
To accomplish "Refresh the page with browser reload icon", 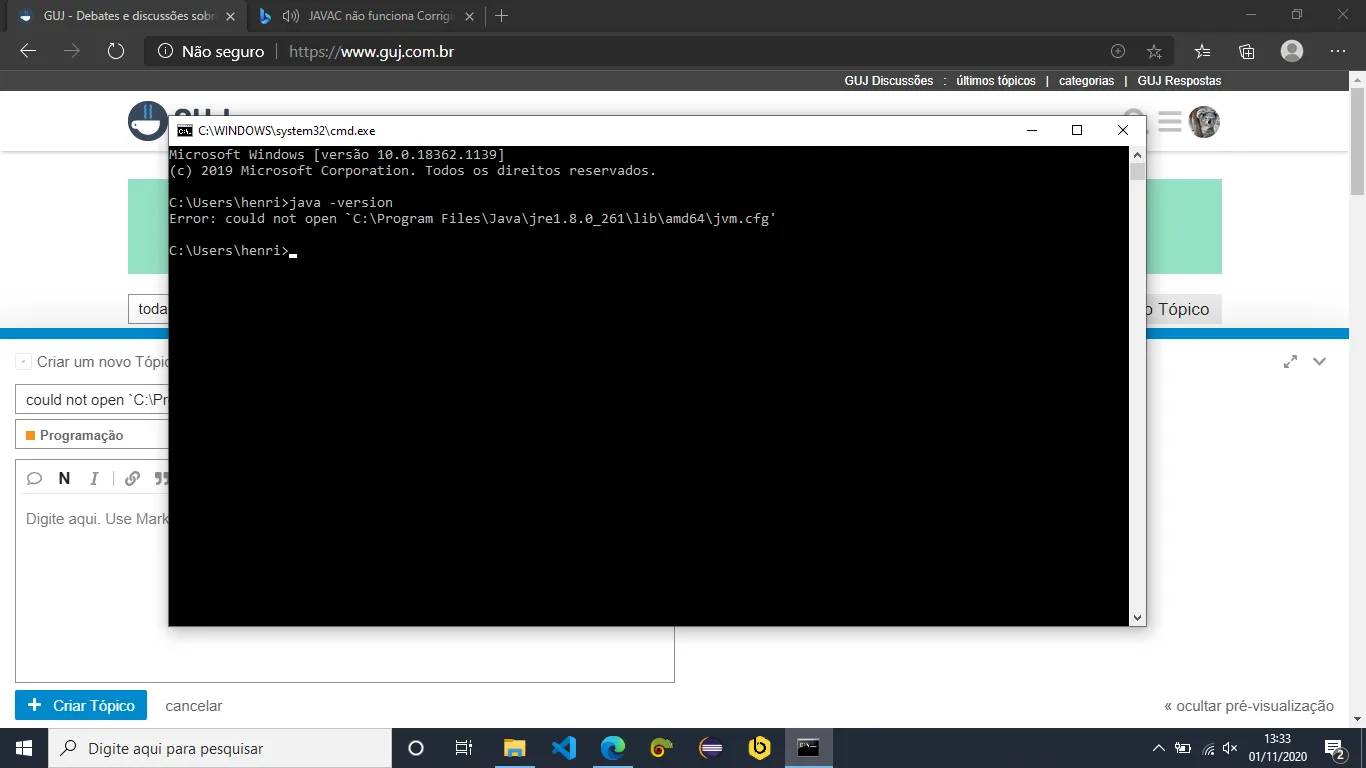I will click(115, 51).
